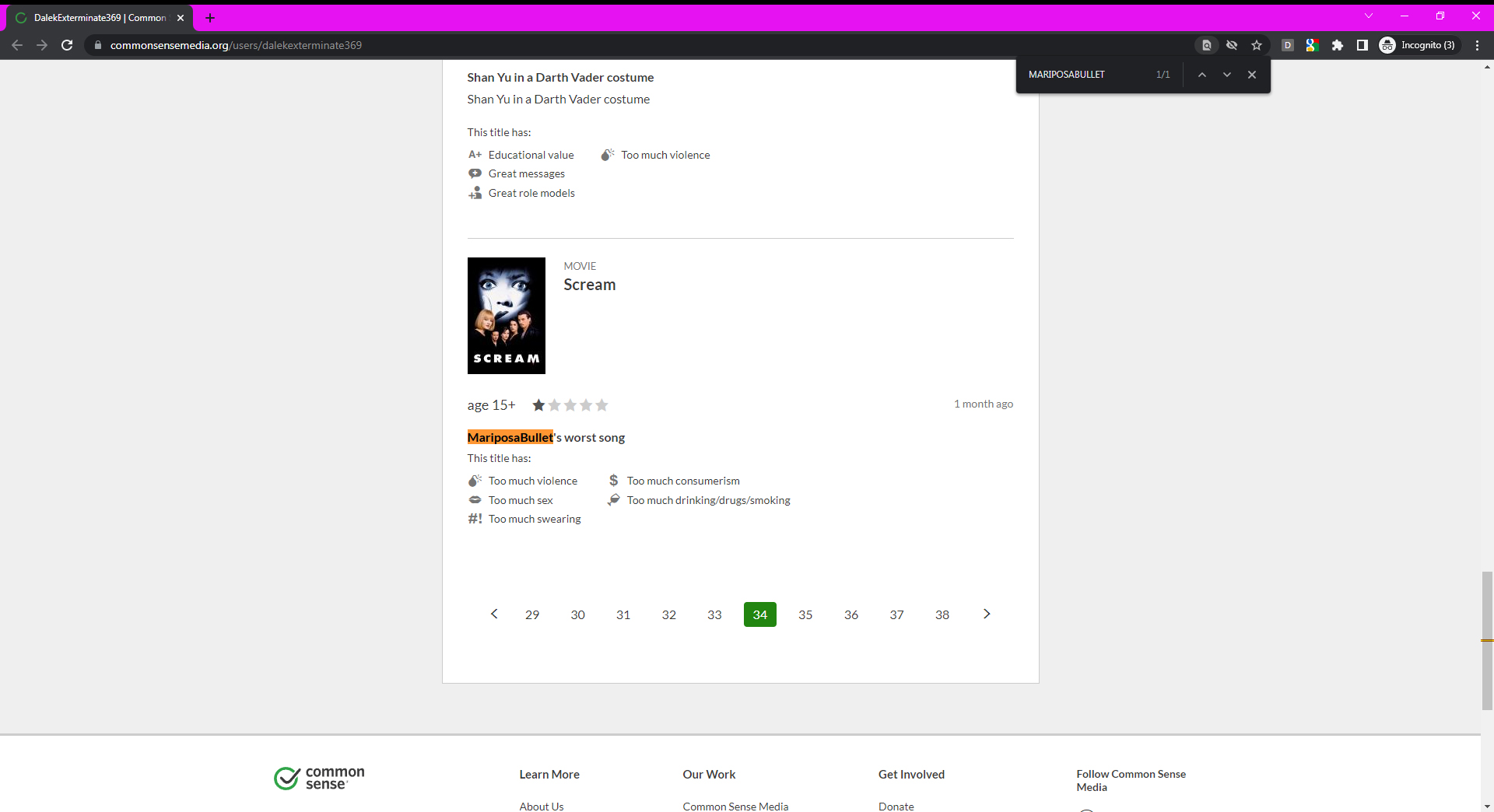Go to review page 35
The height and width of the screenshot is (812, 1494).
[805, 614]
